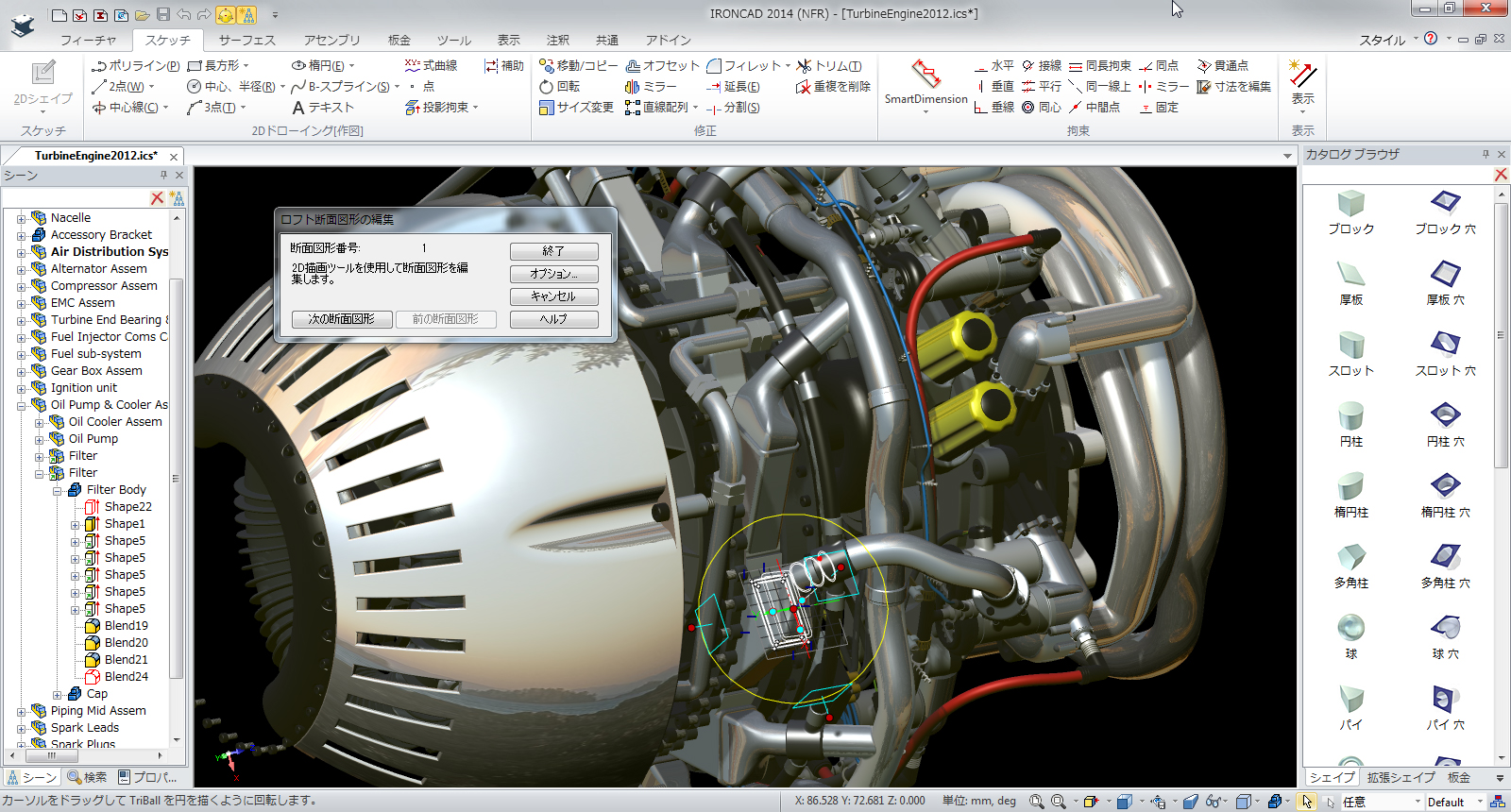The width and height of the screenshot is (1511, 812).
Task: Click the Next Section button in dialog
Action: [x=341, y=319]
